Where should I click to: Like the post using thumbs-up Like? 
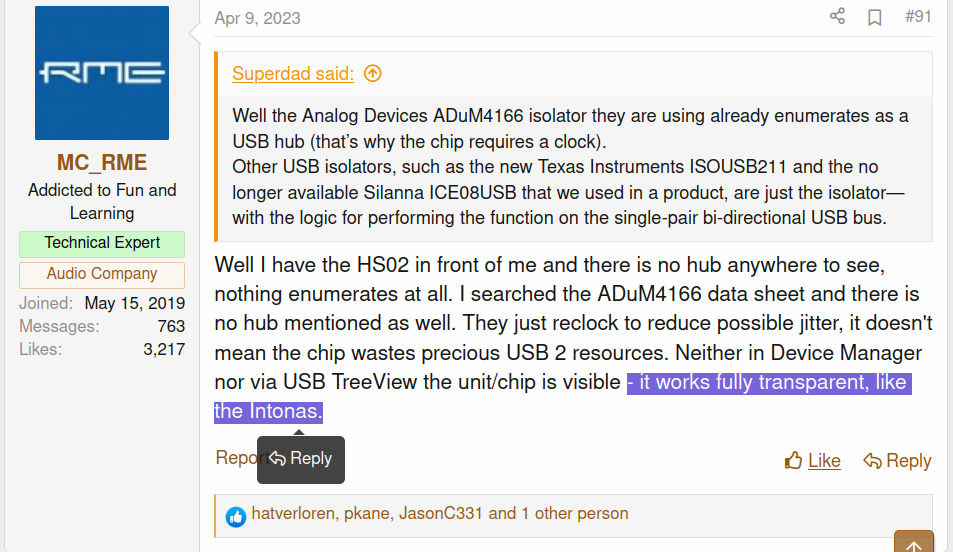(x=813, y=461)
